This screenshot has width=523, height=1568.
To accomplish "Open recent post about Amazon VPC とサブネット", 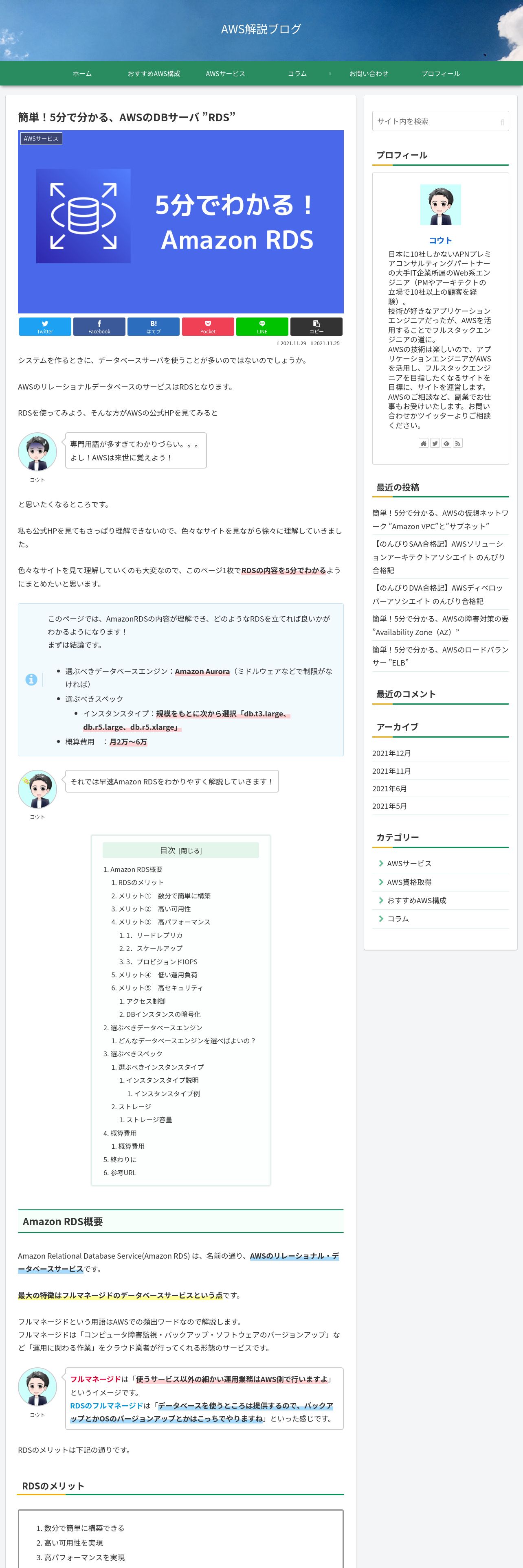I will click(x=440, y=520).
